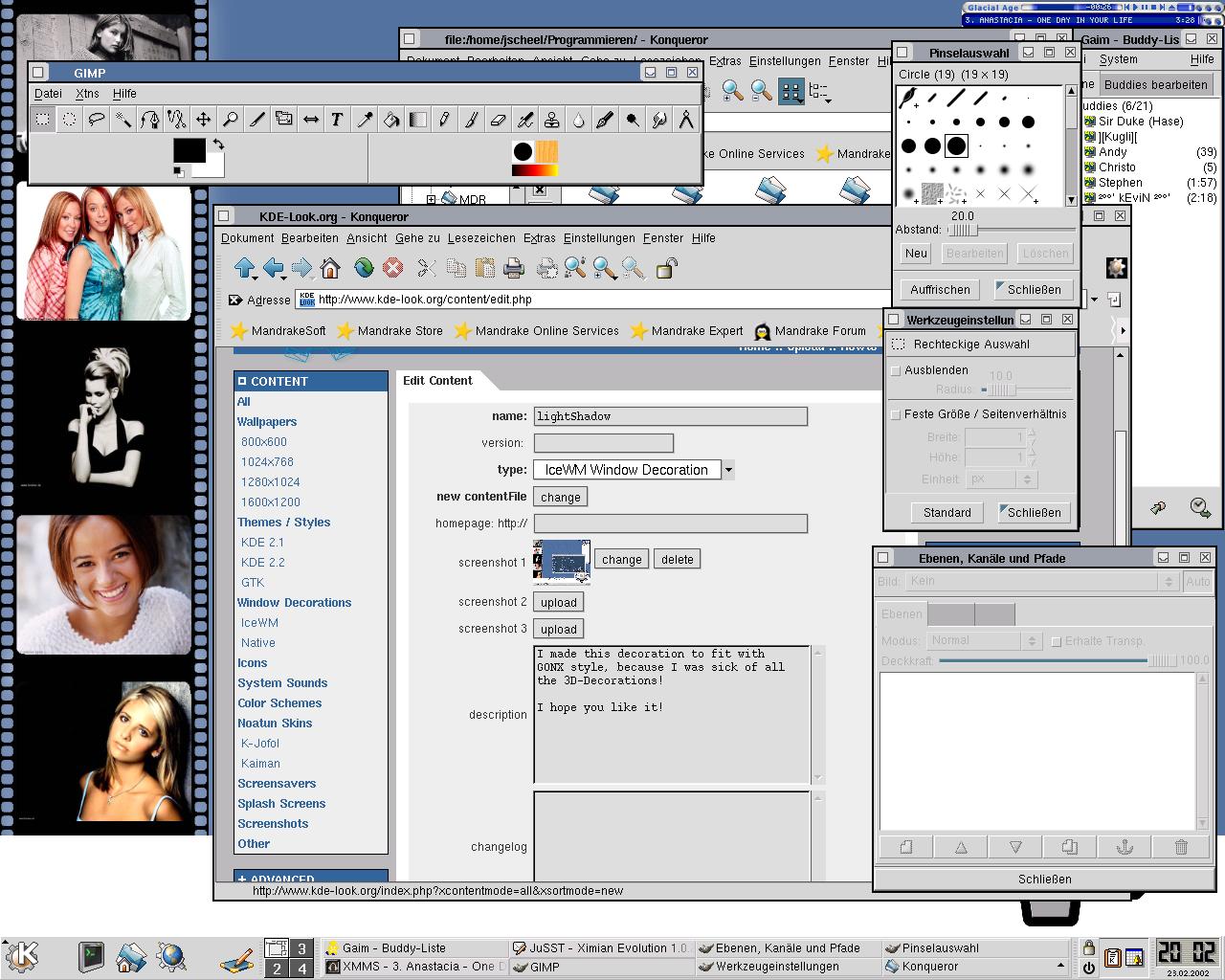Select the elliptical selection tool in GIMP
Image resolution: width=1225 pixels, height=980 pixels.
tap(70, 120)
